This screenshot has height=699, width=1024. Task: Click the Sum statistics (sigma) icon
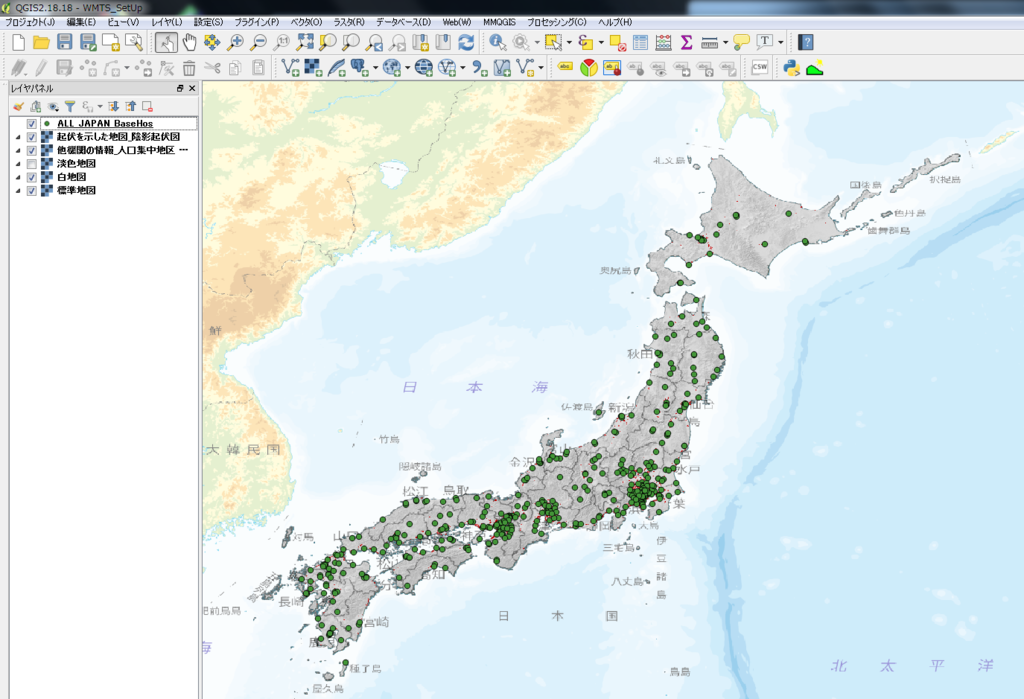click(x=687, y=42)
